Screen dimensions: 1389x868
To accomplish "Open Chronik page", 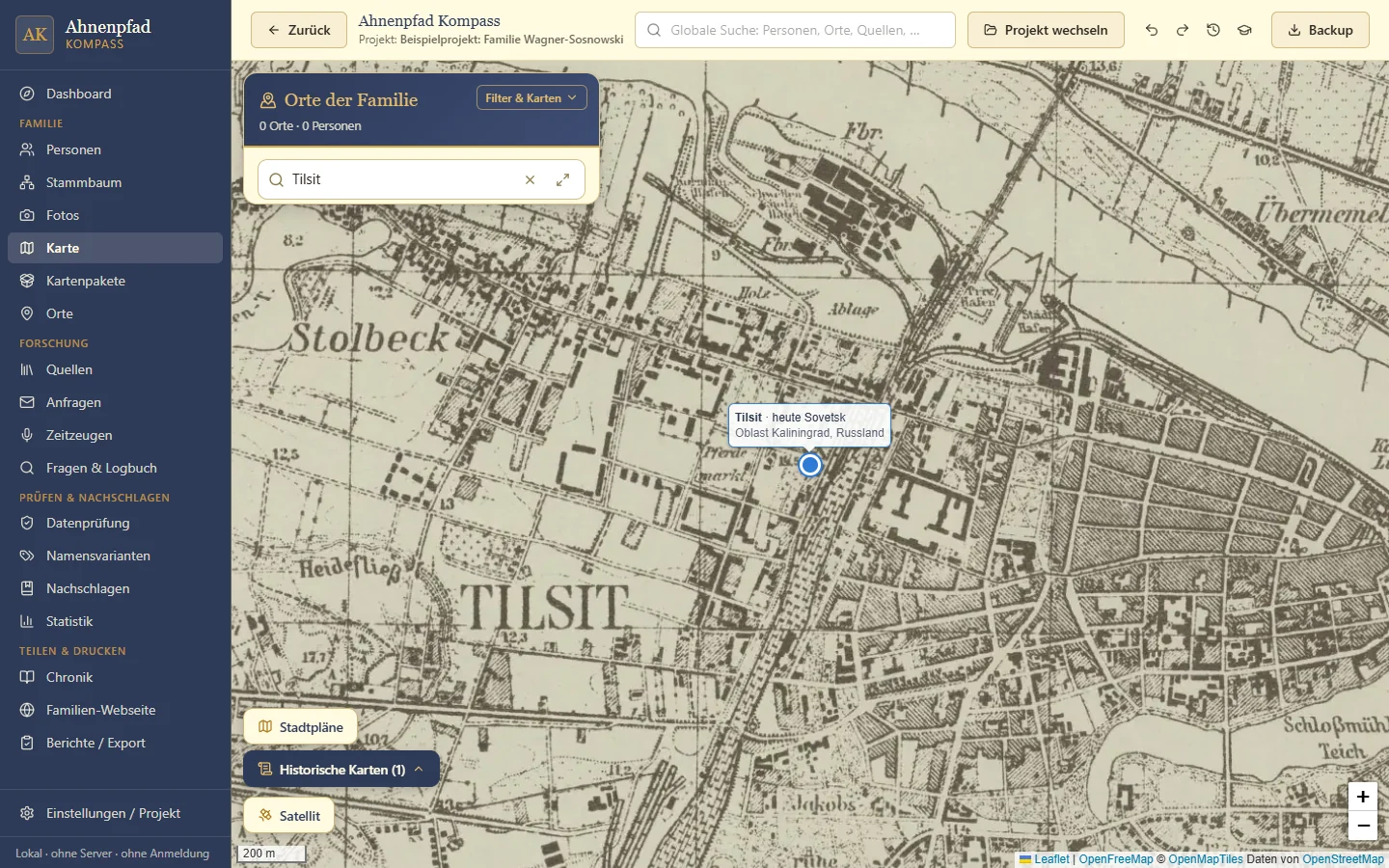I will pyautogui.click(x=115, y=677).
